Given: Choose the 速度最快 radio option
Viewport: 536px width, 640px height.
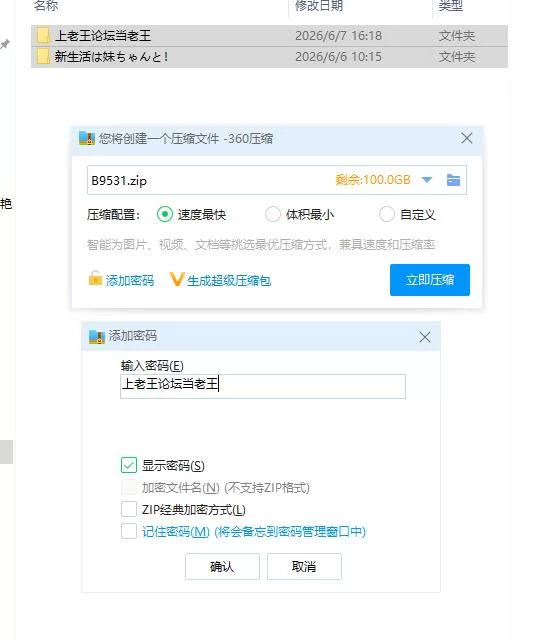Looking at the screenshot, I should point(165,214).
